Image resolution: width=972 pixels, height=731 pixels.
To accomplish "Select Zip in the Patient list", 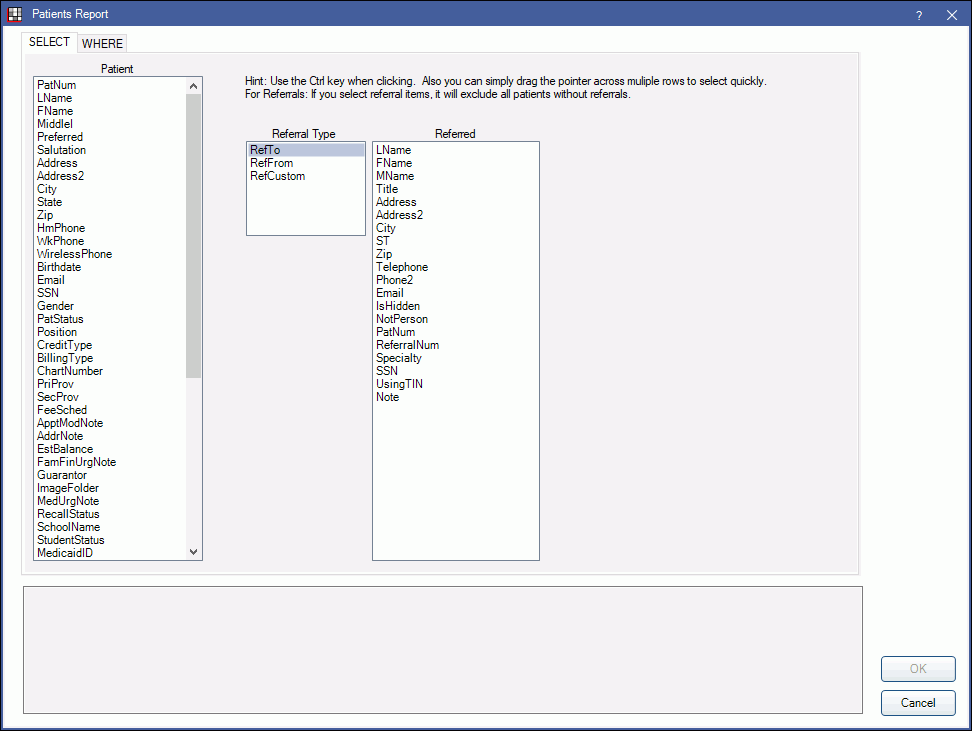I will [110, 215].
